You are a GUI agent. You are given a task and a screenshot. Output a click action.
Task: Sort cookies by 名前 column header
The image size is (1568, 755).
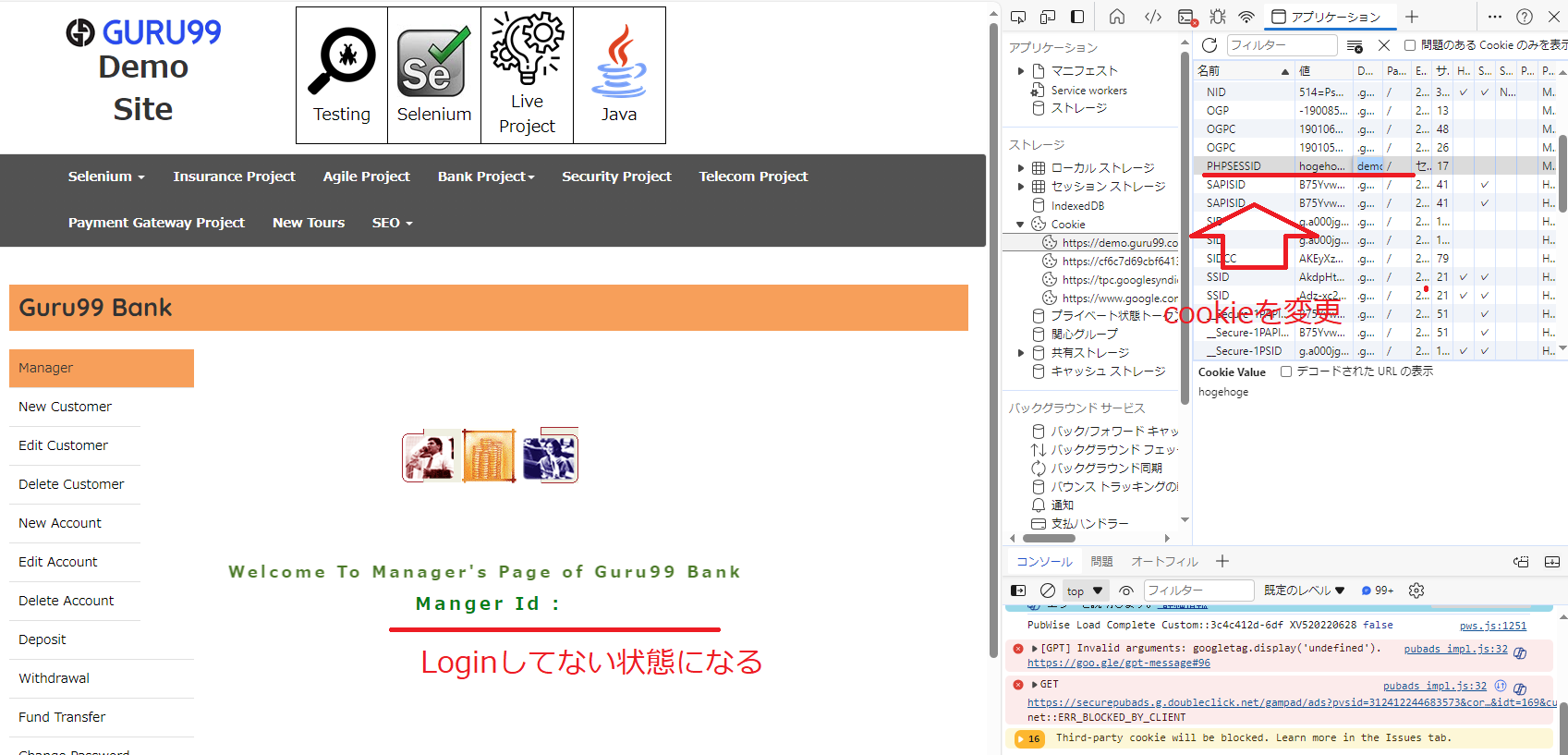[x=1243, y=71]
